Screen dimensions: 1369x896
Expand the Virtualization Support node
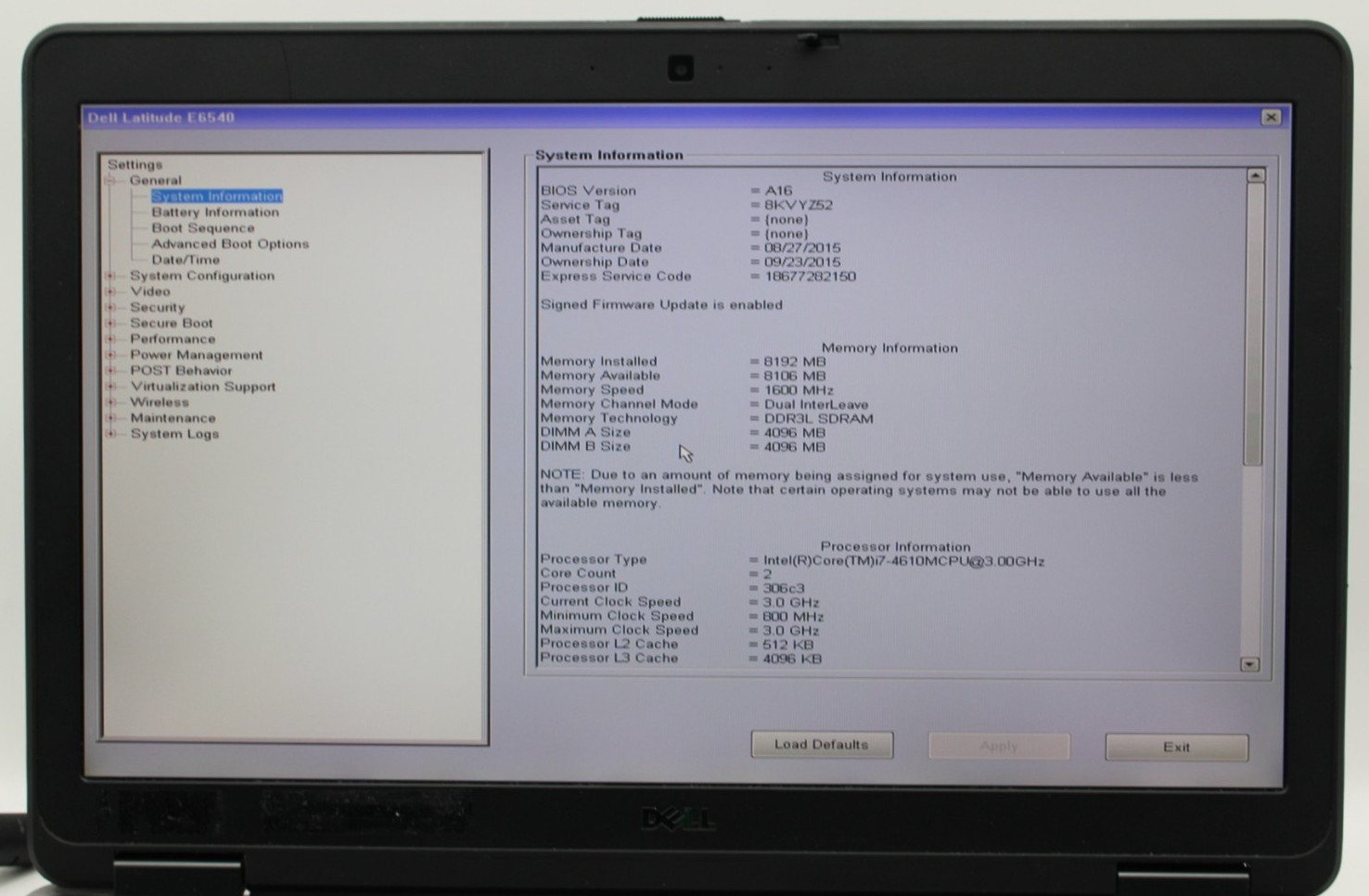tap(110, 386)
